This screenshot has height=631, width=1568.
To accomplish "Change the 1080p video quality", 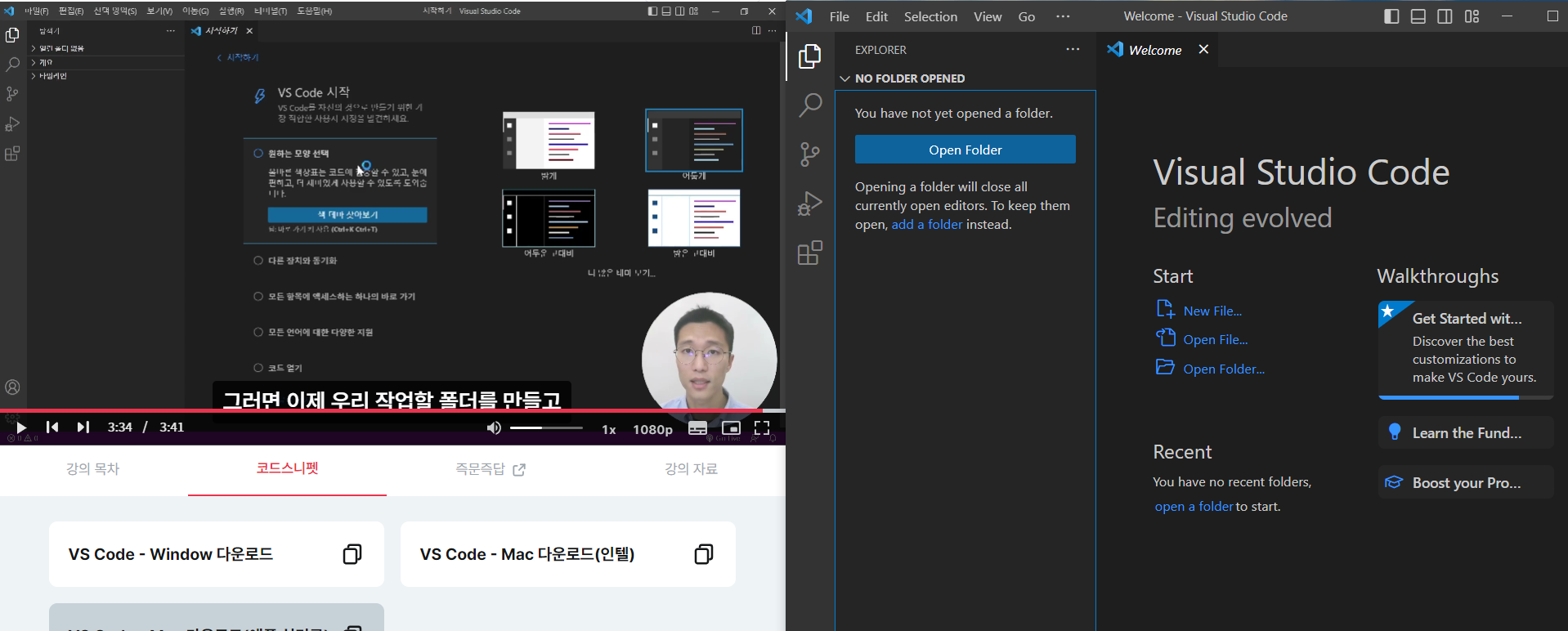I will click(x=652, y=430).
